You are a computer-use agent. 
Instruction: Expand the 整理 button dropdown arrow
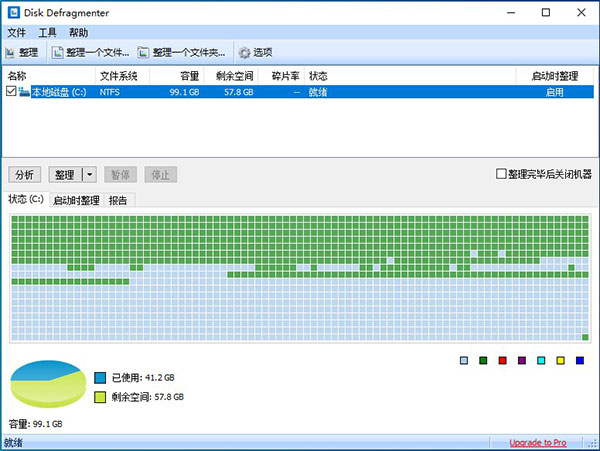pyautogui.click(x=89, y=174)
